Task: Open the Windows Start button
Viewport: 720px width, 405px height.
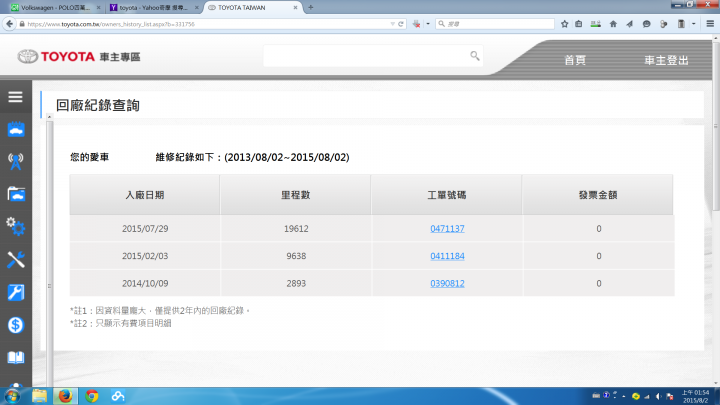Action: [12, 396]
